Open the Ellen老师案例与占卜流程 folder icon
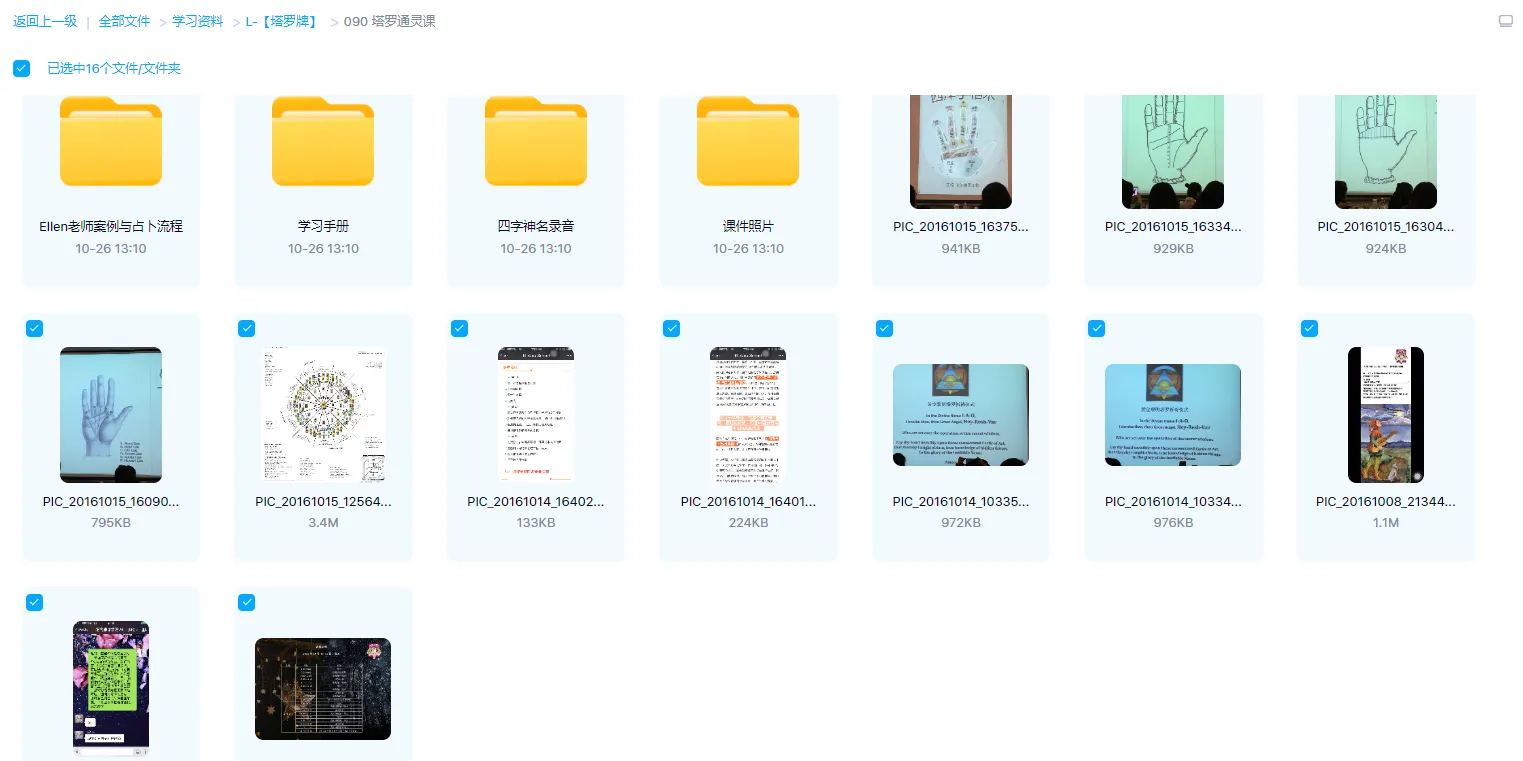The width and height of the screenshot is (1523, 761). 111,142
